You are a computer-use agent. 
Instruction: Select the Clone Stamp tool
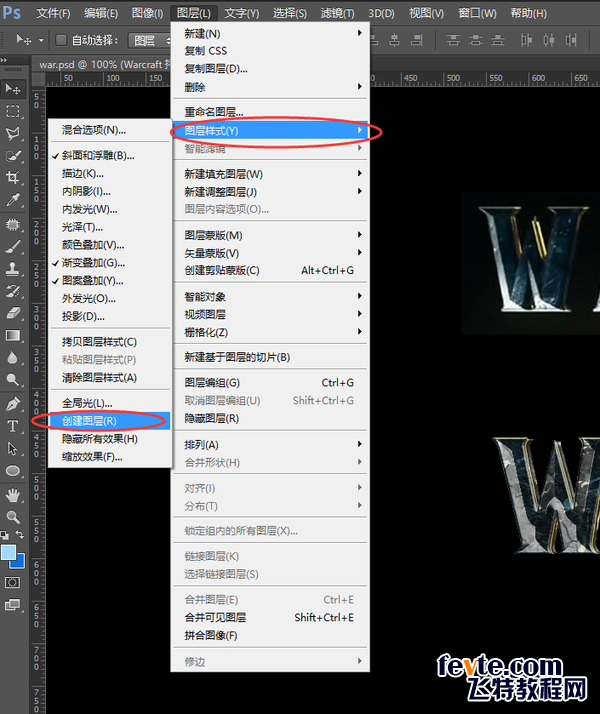tap(13, 269)
